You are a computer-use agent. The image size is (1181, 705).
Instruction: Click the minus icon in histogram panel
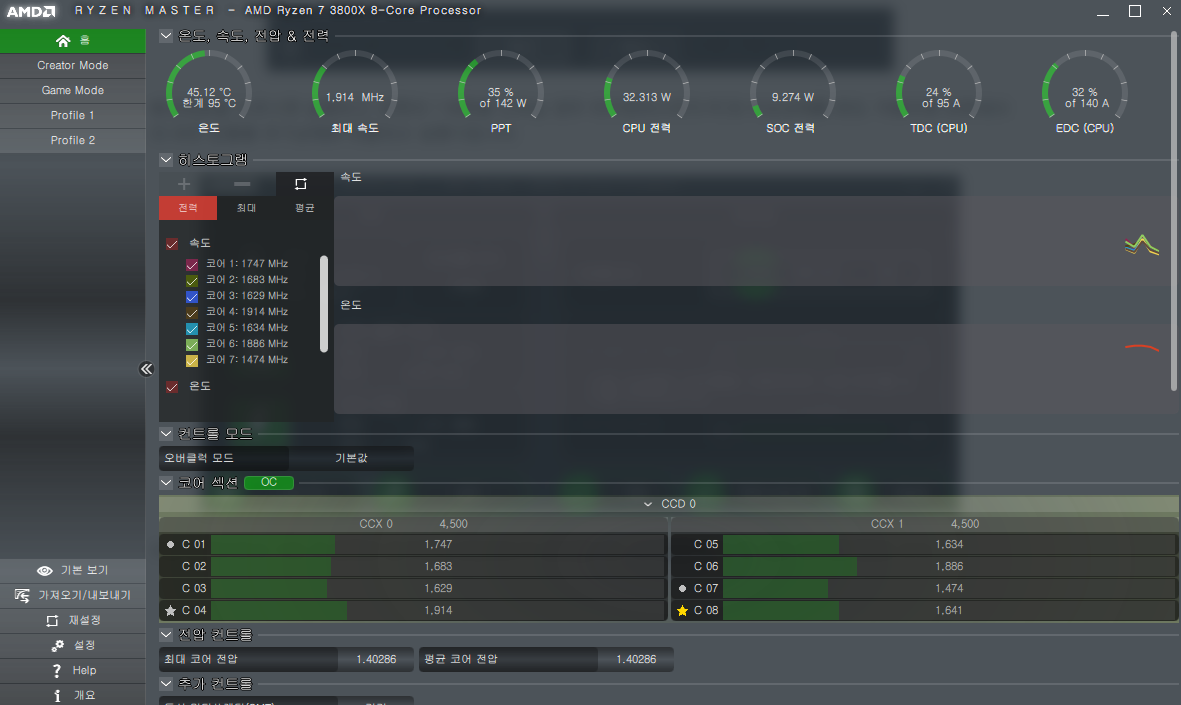242,184
